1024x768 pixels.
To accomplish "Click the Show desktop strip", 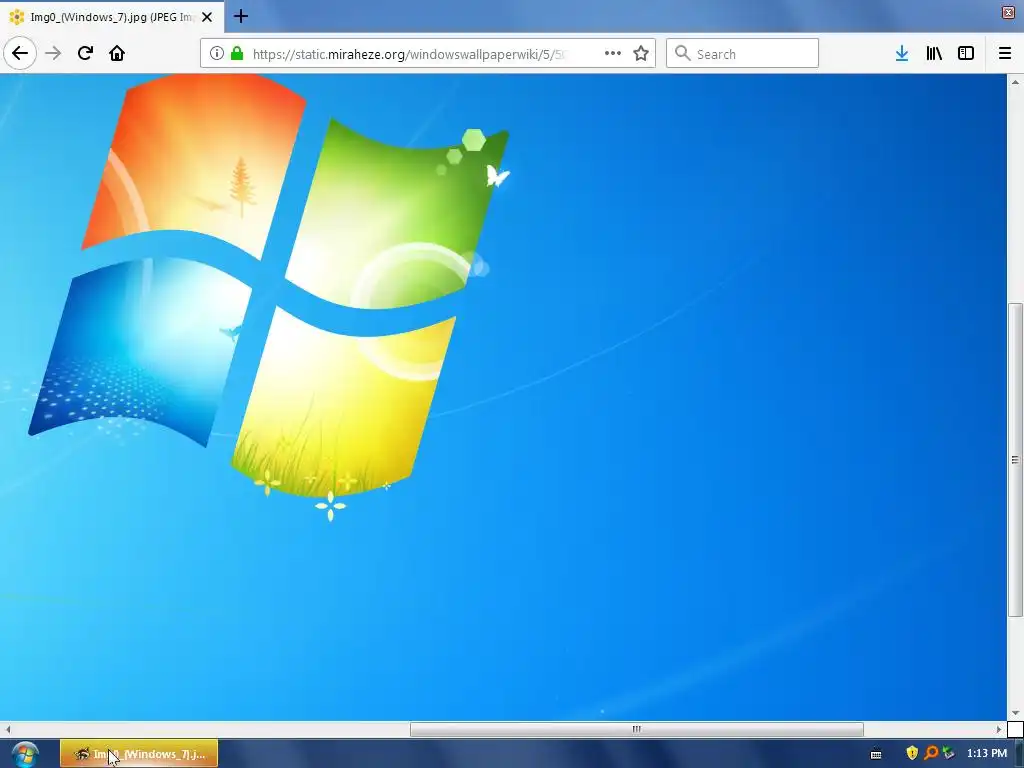I will (1019, 754).
